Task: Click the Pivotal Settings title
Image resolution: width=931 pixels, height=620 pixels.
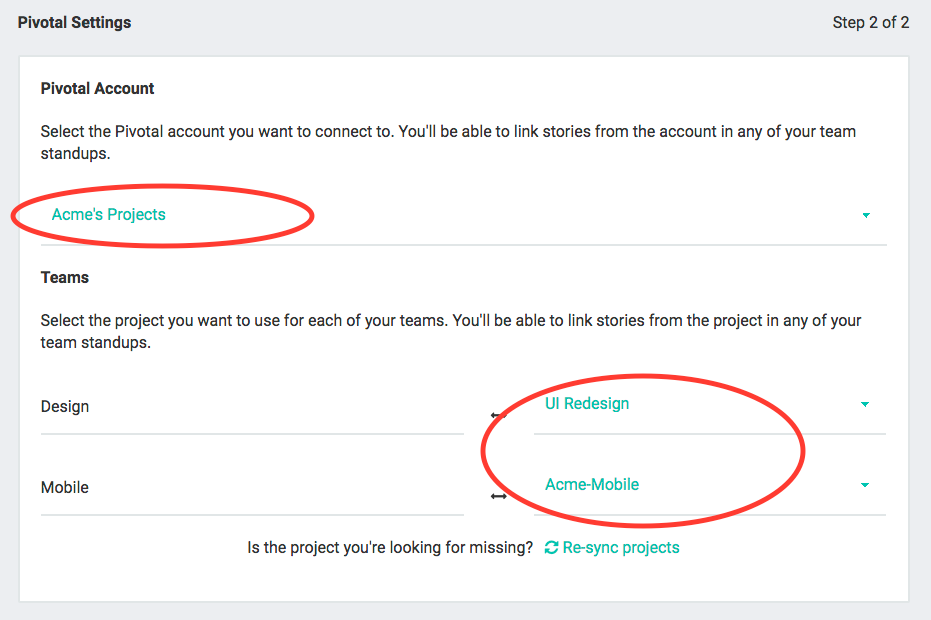Action: point(74,23)
